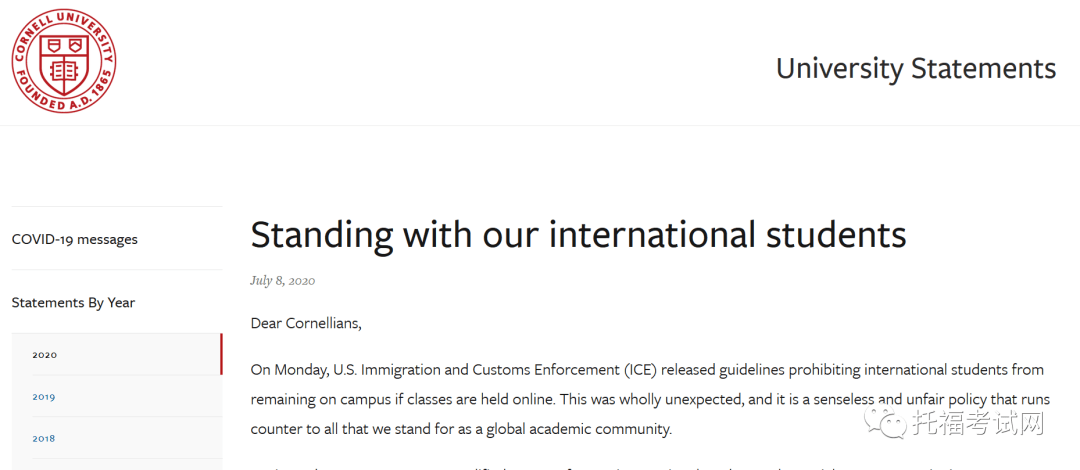Screen dimensions: 1080x470
Task: Click the Dear Cornellians greeting line
Action: coord(306,323)
